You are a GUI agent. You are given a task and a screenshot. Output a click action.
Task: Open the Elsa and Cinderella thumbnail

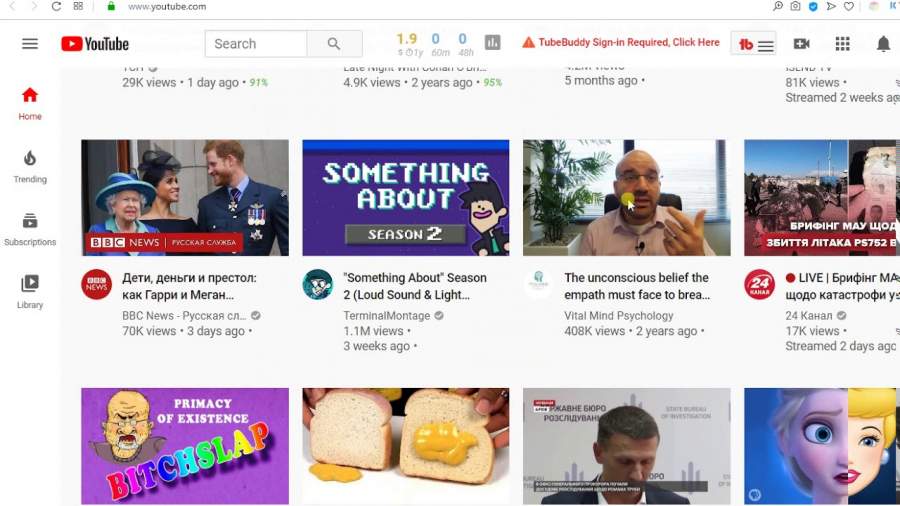[822, 446]
